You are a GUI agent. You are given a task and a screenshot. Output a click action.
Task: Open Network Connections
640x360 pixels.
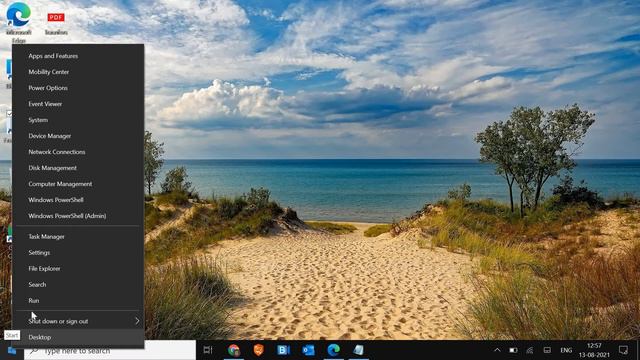click(x=78, y=152)
